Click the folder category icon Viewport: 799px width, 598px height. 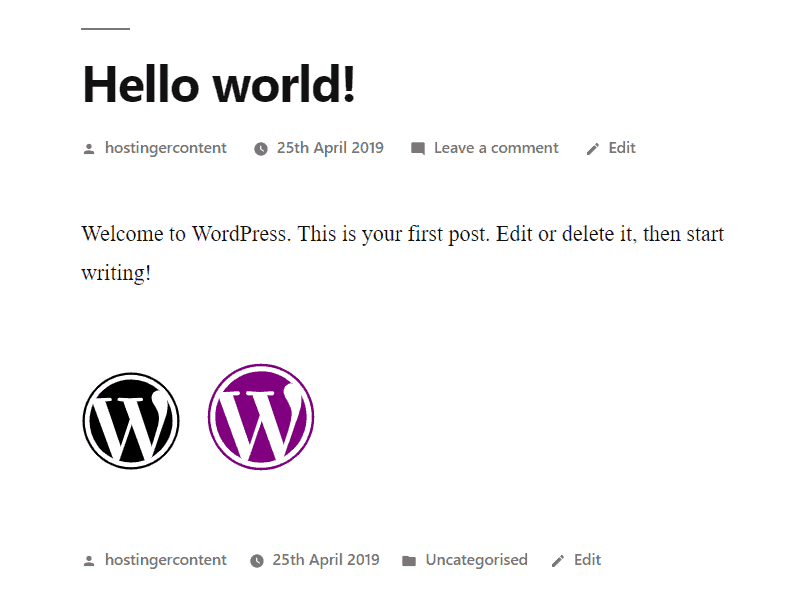(x=409, y=561)
